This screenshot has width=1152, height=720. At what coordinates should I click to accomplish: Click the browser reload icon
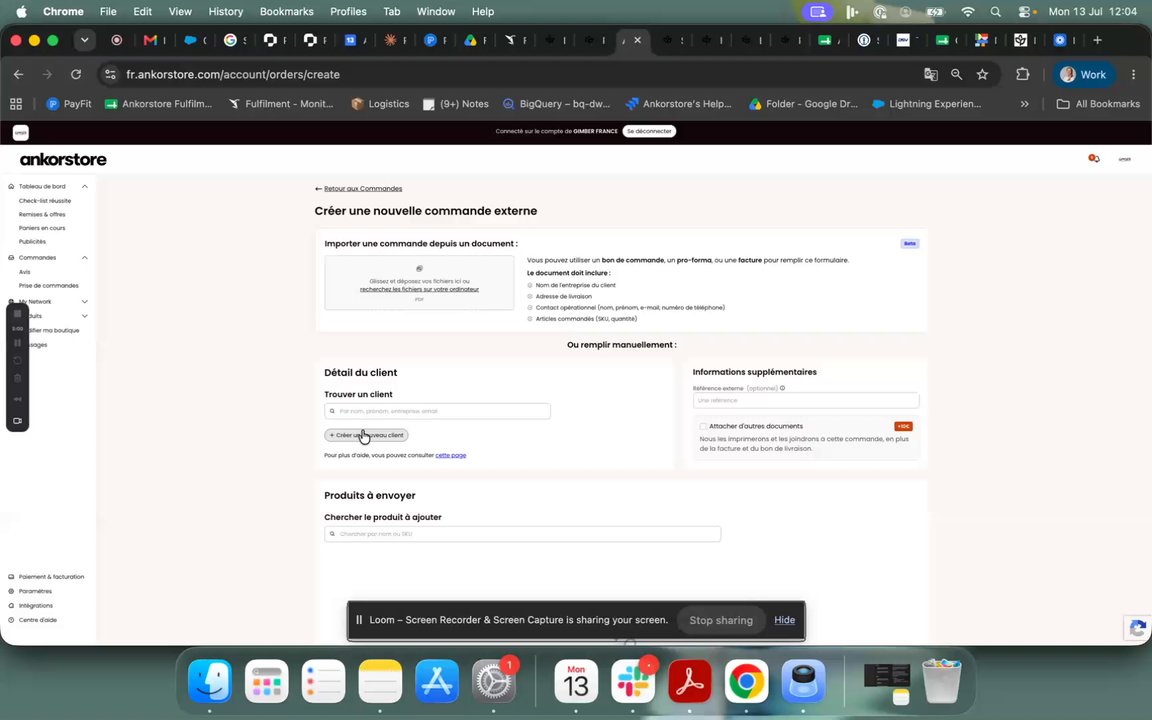click(x=76, y=74)
